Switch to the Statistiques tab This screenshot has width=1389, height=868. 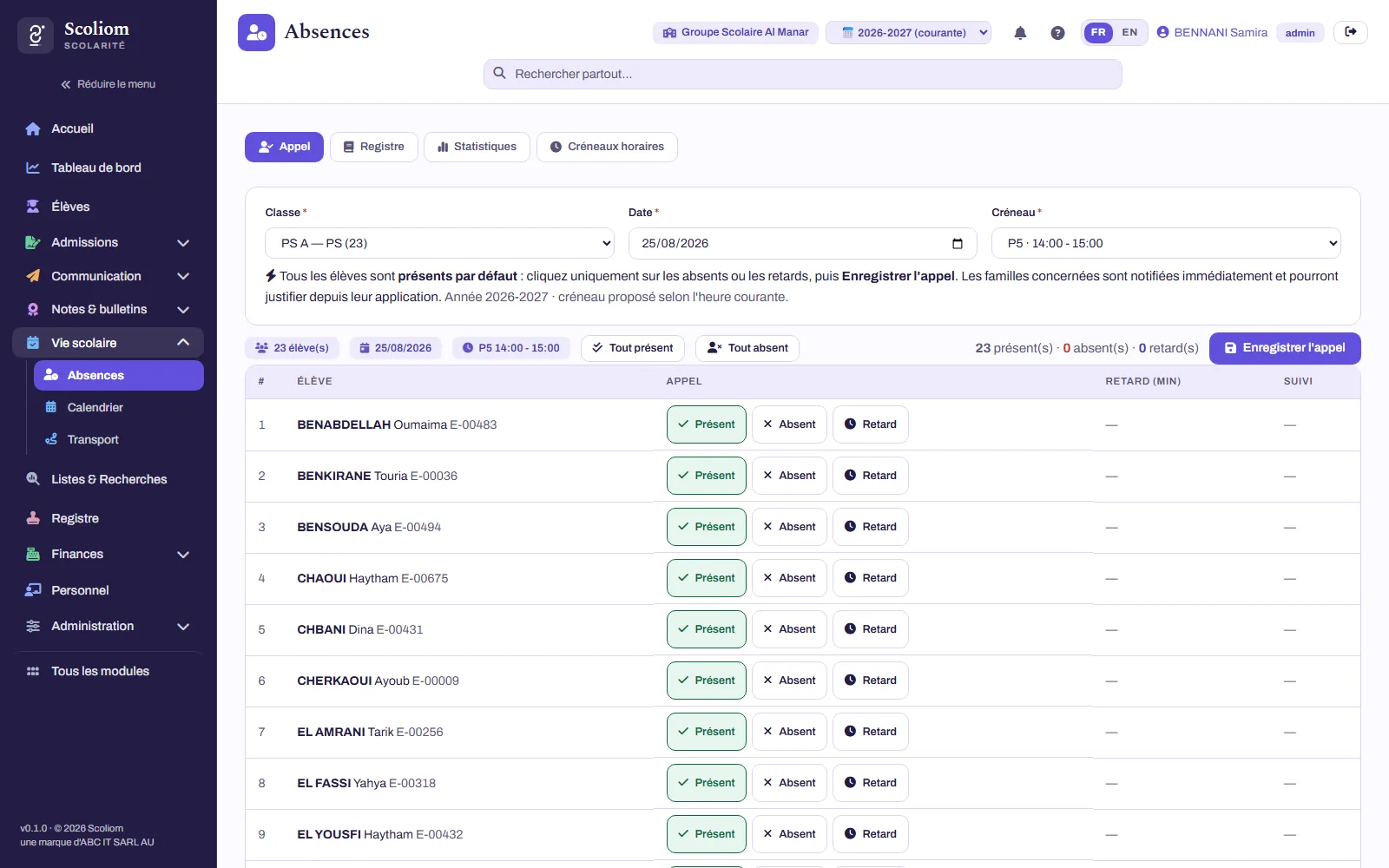(477, 147)
